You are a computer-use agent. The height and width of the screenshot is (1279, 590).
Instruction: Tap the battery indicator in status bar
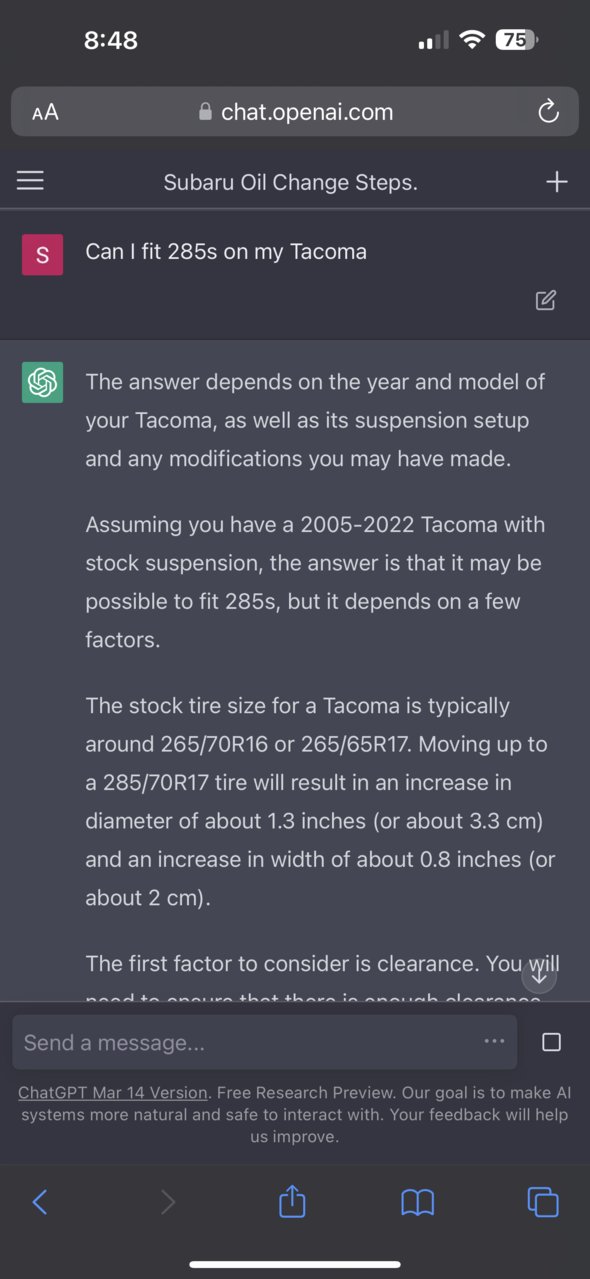tap(516, 40)
